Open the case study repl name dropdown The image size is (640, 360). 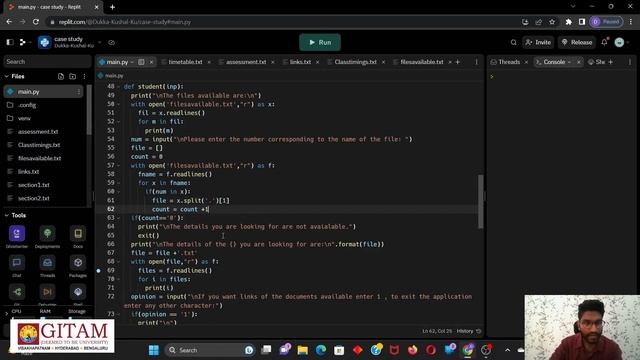tap(100, 42)
